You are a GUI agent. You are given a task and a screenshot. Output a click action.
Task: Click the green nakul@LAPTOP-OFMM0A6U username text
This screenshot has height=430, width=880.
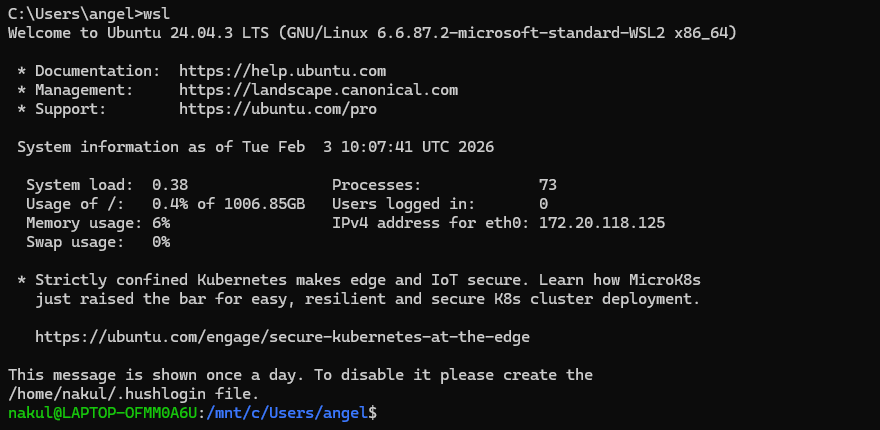click(102, 412)
